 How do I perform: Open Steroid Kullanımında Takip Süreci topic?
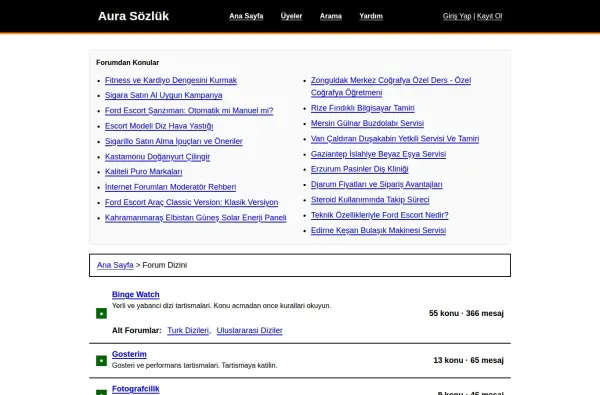[x=370, y=199]
